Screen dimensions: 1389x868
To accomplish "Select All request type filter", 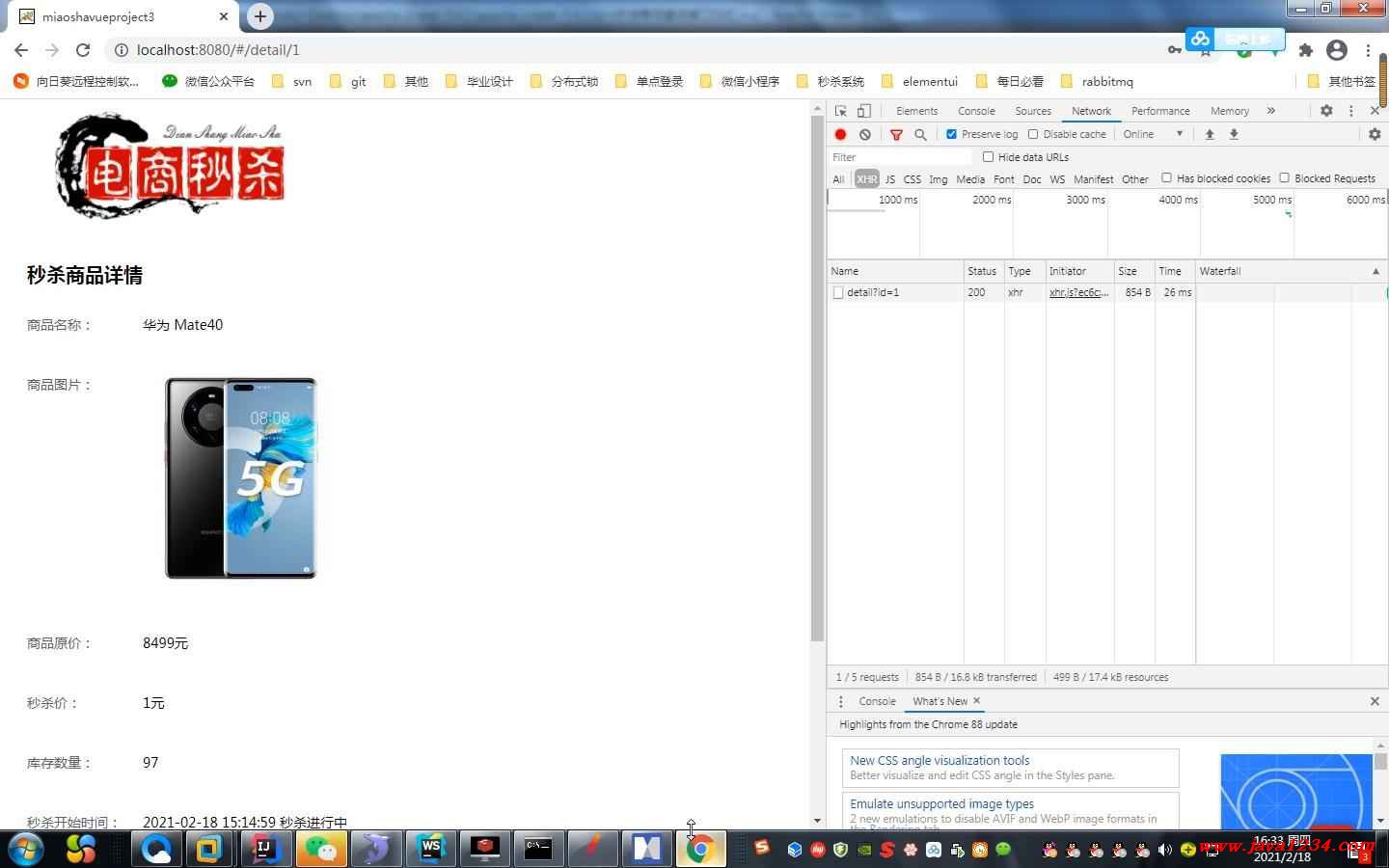I will (838, 178).
